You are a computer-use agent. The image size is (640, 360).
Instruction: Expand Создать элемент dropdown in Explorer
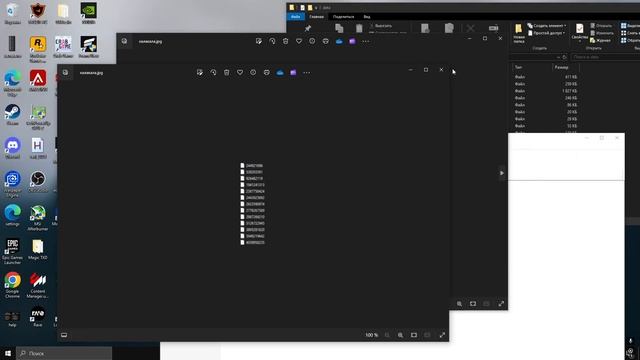pyautogui.click(x=547, y=26)
